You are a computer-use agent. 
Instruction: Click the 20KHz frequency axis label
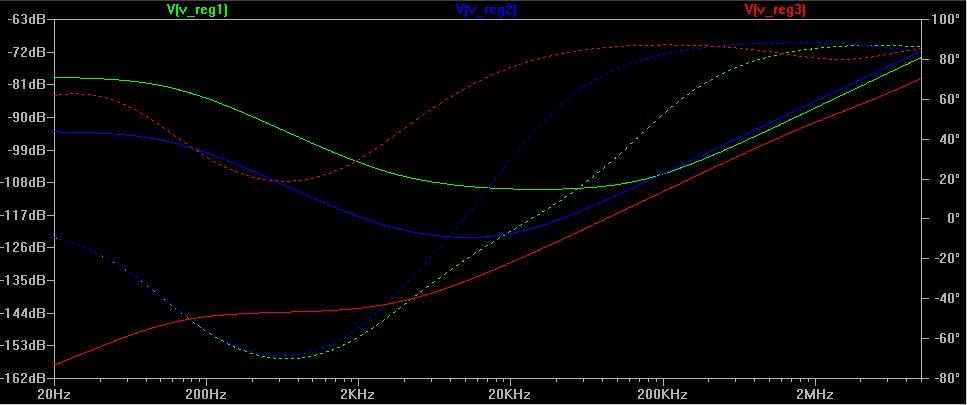click(x=511, y=395)
